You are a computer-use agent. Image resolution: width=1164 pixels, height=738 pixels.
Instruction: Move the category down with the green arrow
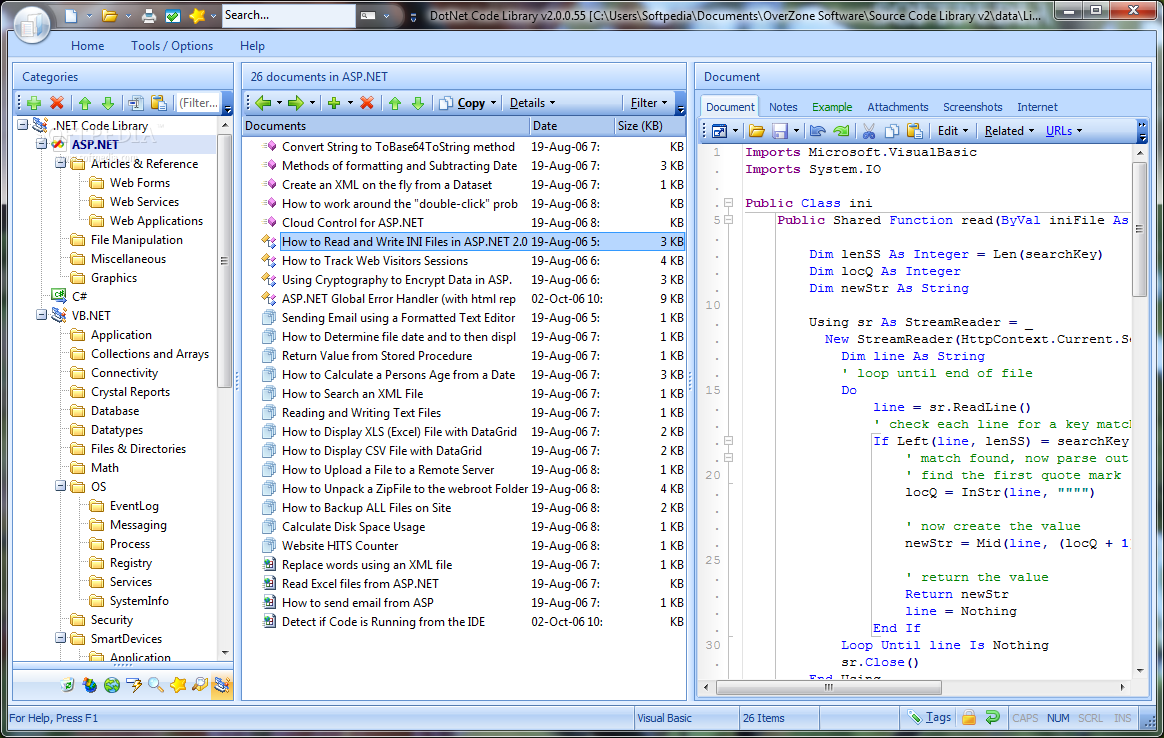pyautogui.click(x=108, y=103)
